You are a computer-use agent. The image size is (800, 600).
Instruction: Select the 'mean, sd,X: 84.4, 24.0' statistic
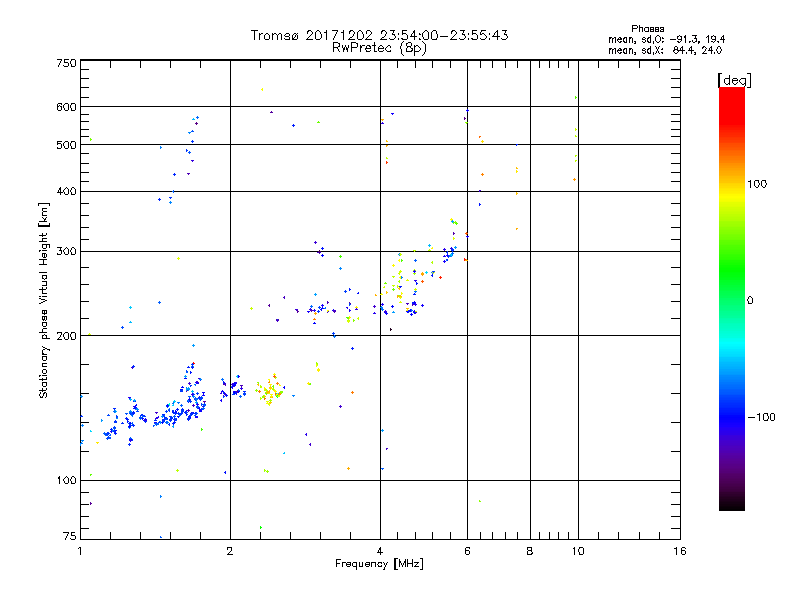coord(665,50)
